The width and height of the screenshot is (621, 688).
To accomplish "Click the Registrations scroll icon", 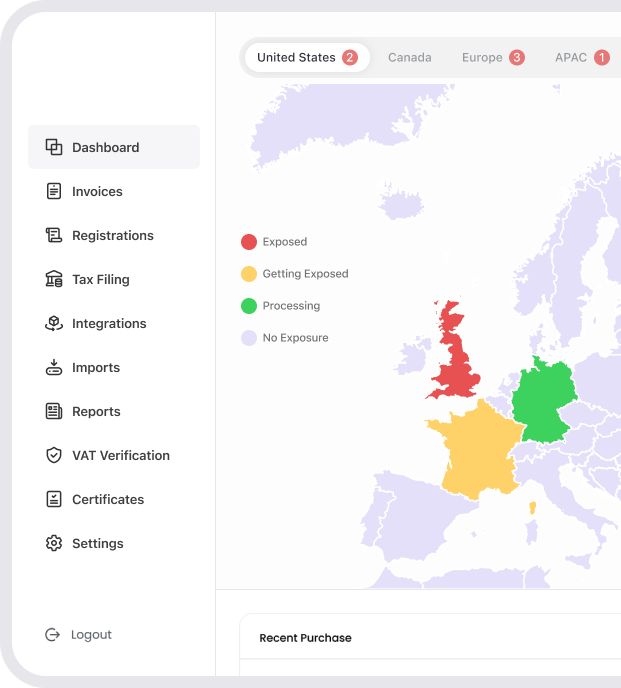I will (x=54, y=235).
